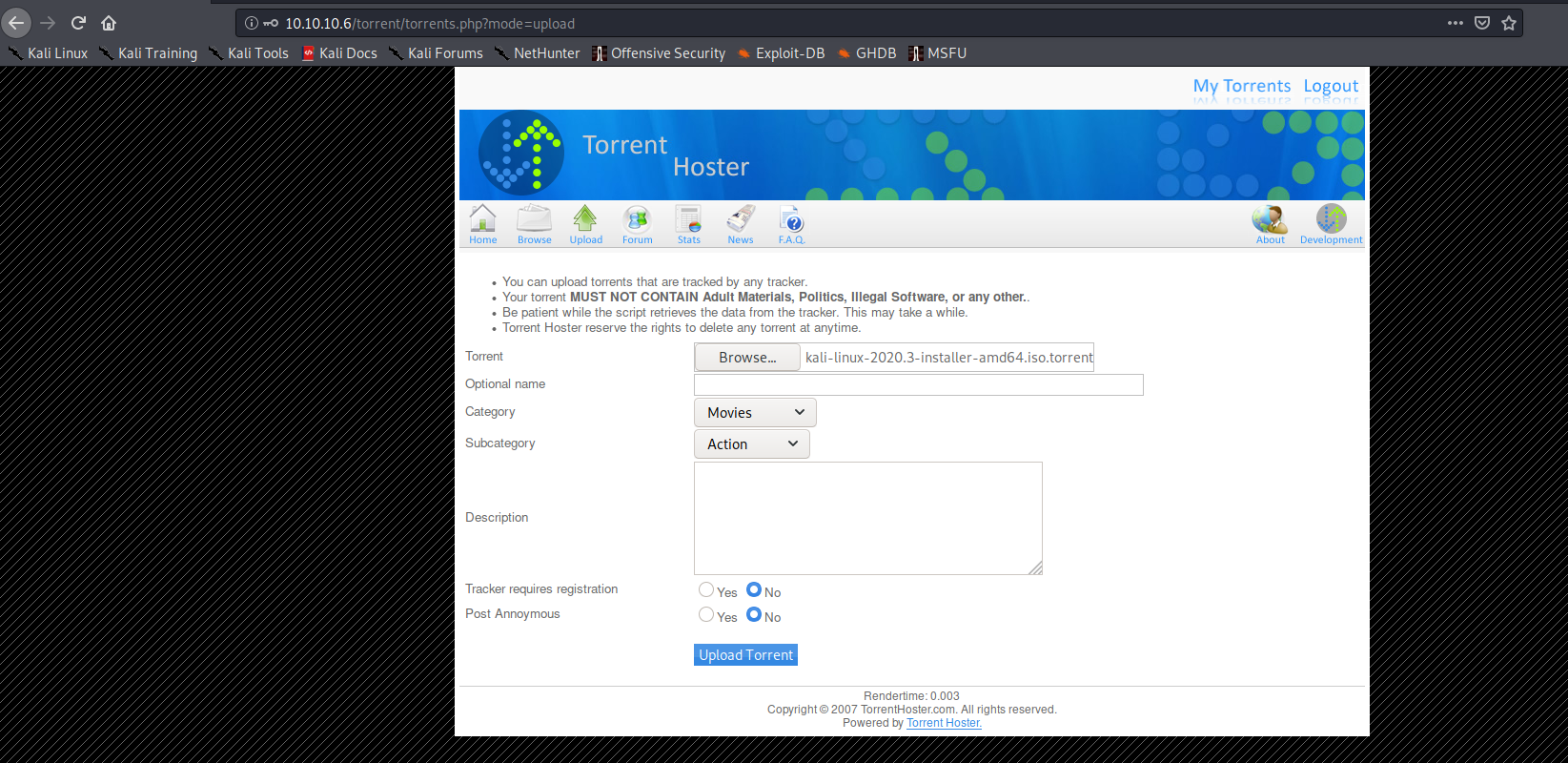The width and height of the screenshot is (1568, 763).
Task: Click the News icon
Action: pos(741,220)
